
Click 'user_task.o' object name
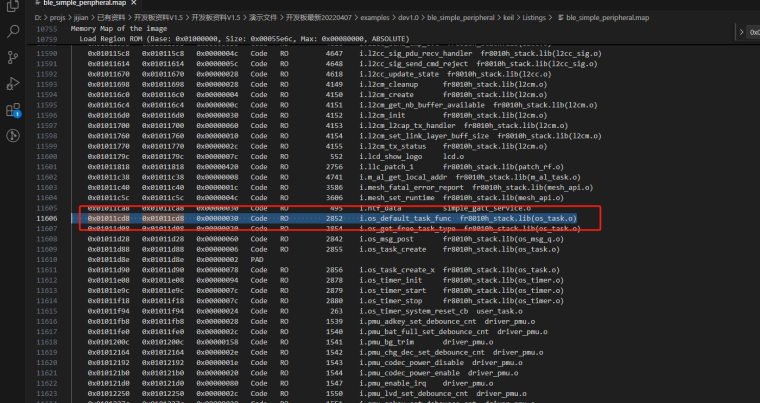pos(499,311)
